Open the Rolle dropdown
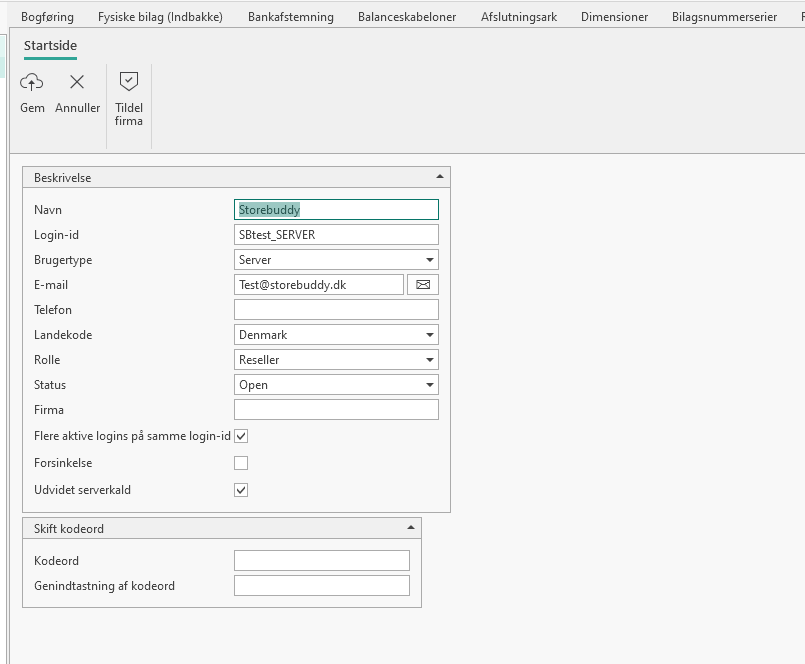The image size is (805, 664). [429, 360]
